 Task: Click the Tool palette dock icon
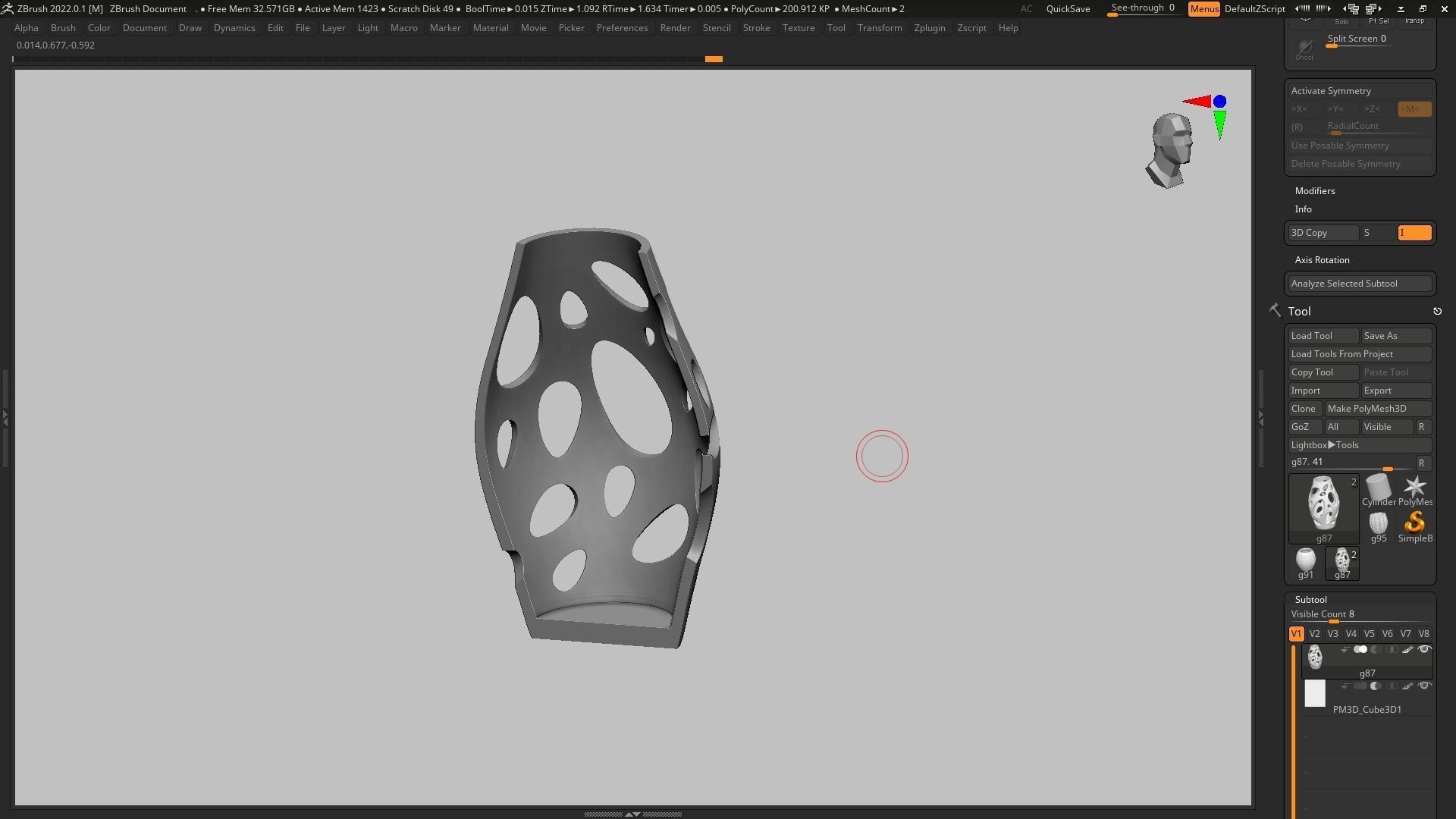coord(1437,311)
